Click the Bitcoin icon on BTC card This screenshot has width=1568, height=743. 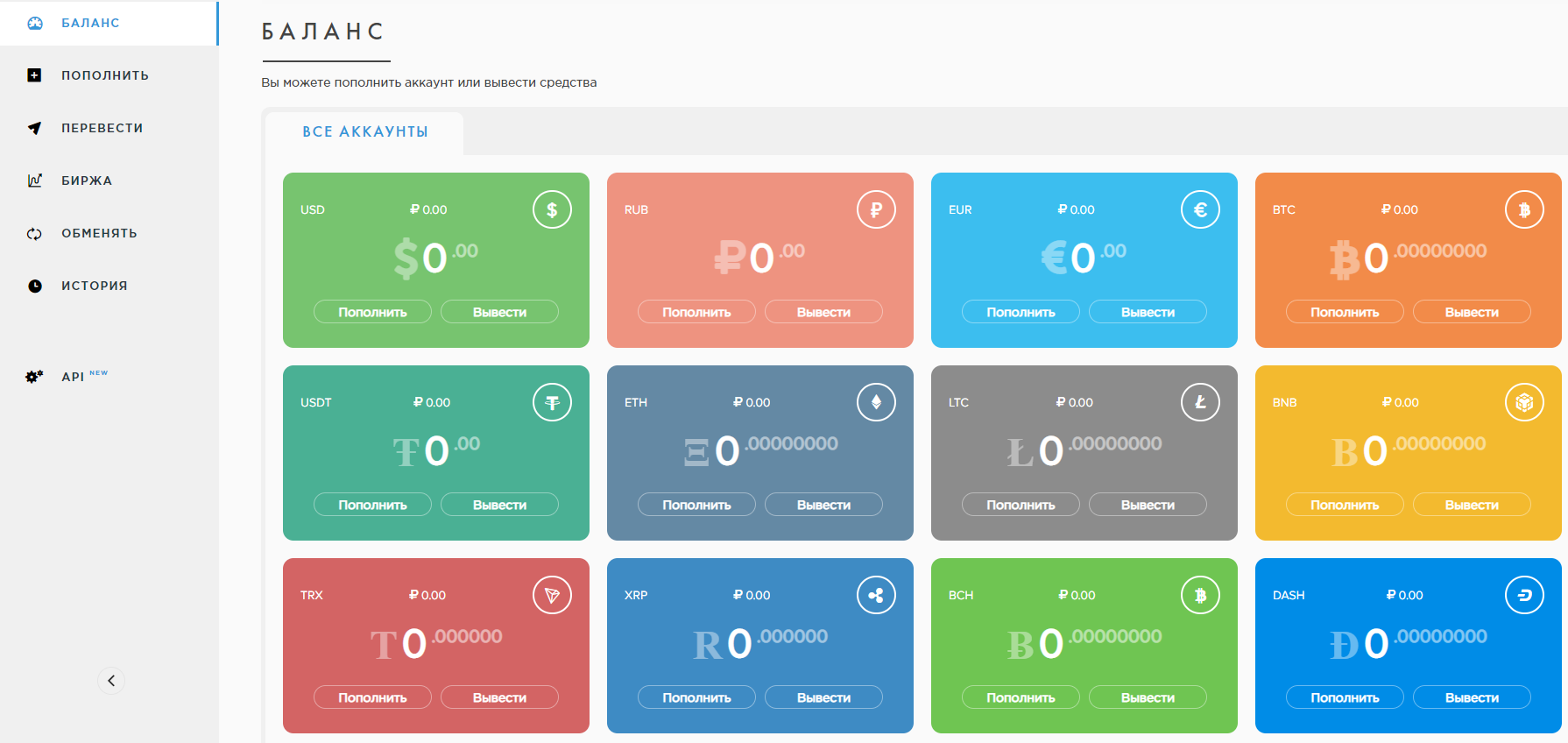pyautogui.click(x=1524, y=210)
